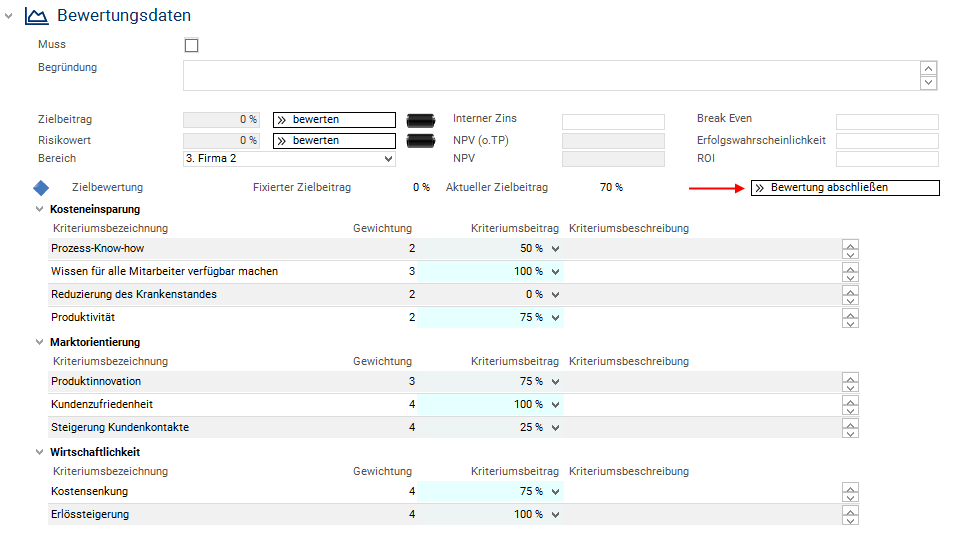Screen dimensions: 956x542
Task: Collapse the Wirtschaftlichkeit criteria group
Action: click(x=40, y=452)
